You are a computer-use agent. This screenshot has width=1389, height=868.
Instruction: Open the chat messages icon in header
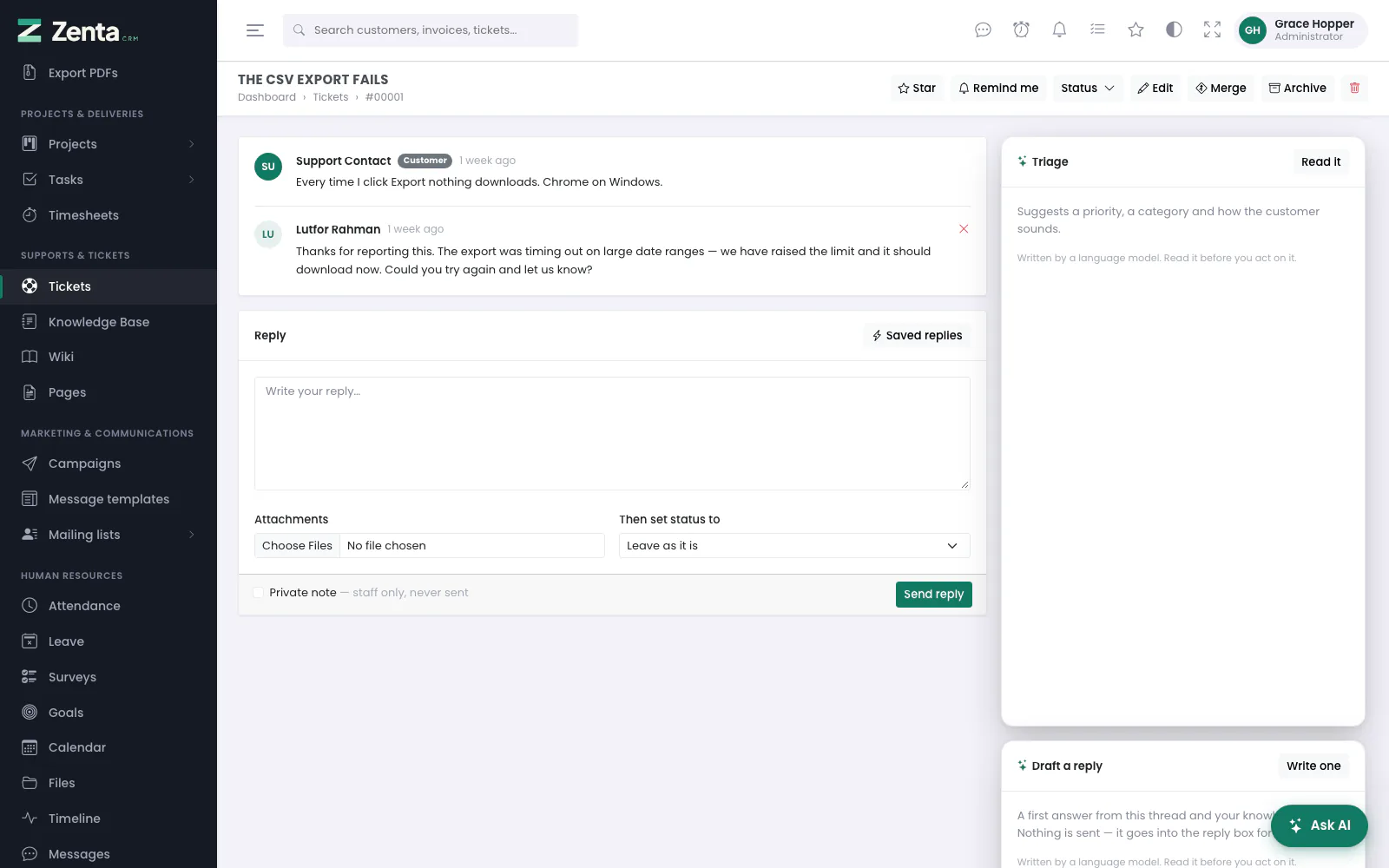[x=983, y=30]
